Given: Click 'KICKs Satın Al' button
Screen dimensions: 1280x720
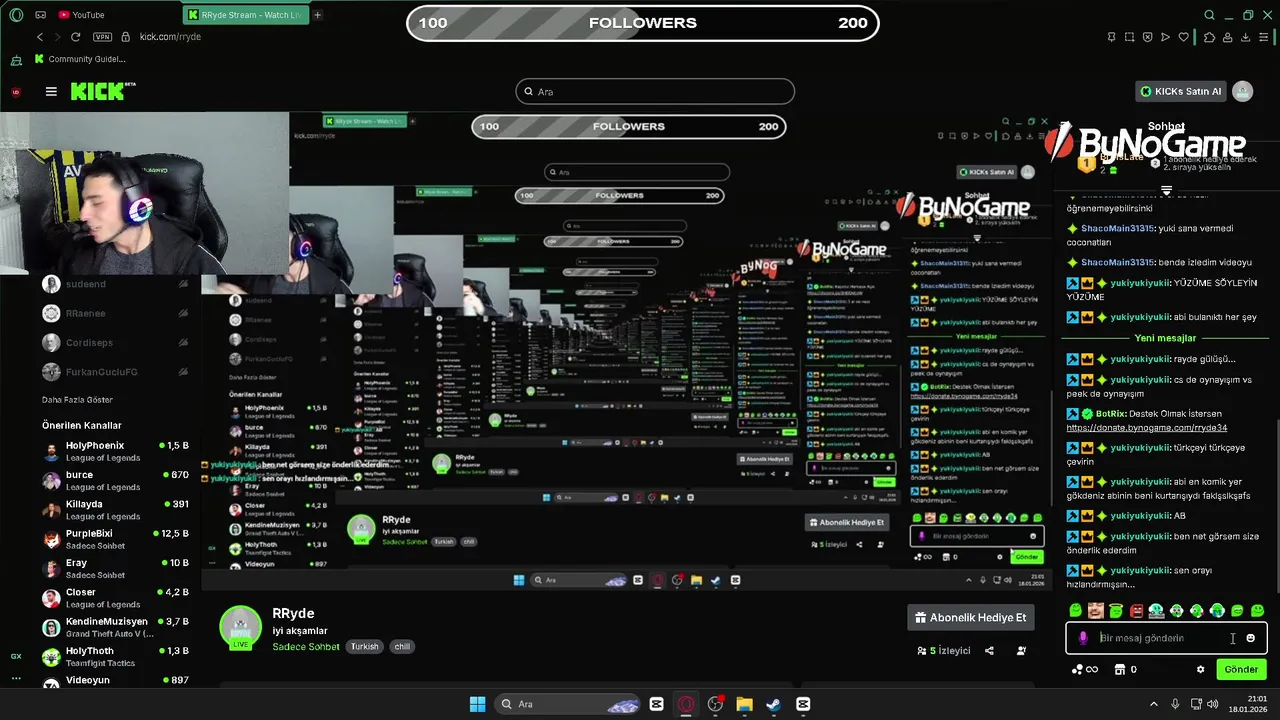Looking at the screenshot, I should click(x=1181, y=91).
